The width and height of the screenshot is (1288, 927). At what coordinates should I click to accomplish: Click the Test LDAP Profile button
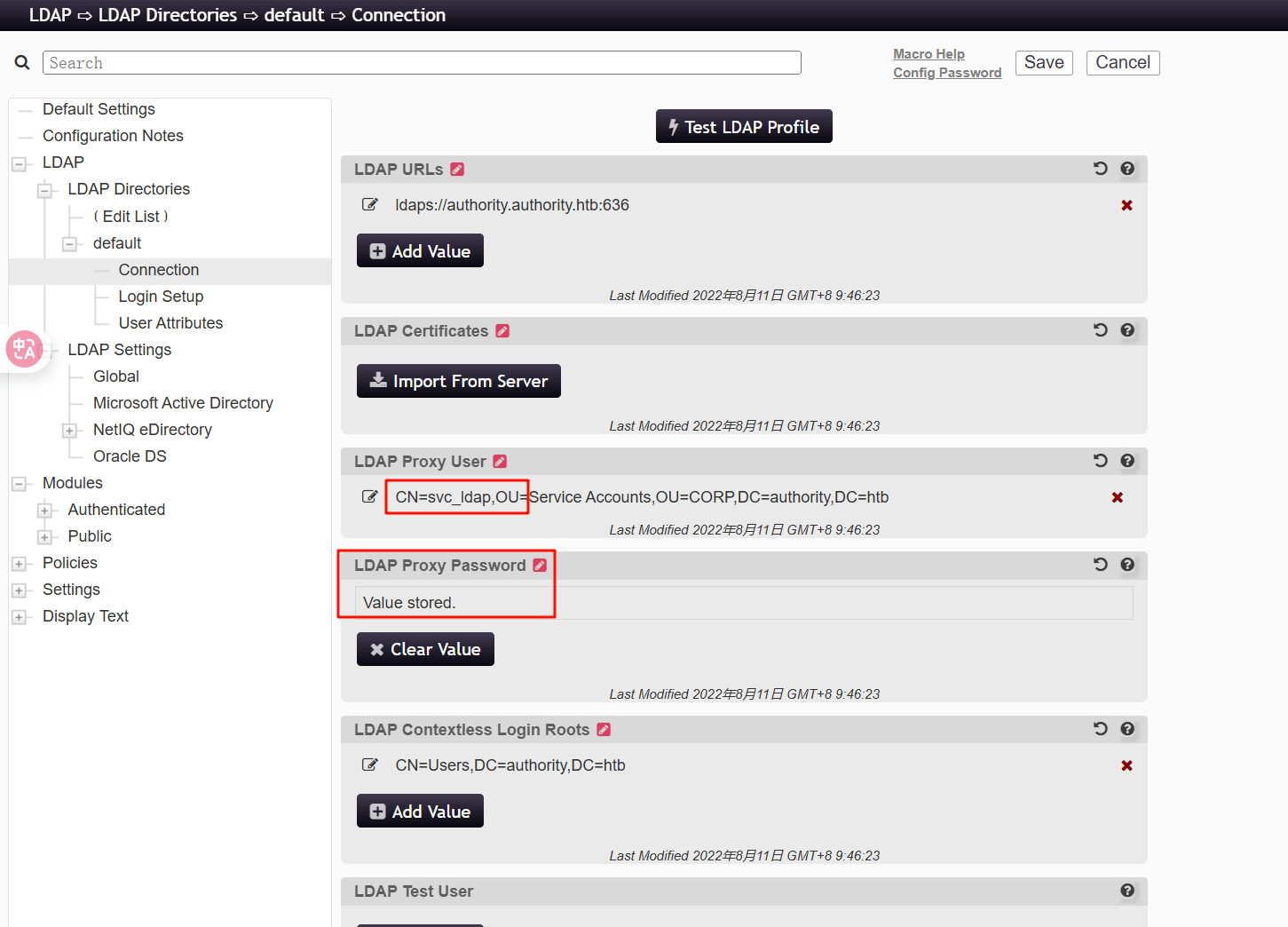click(743, 127)
